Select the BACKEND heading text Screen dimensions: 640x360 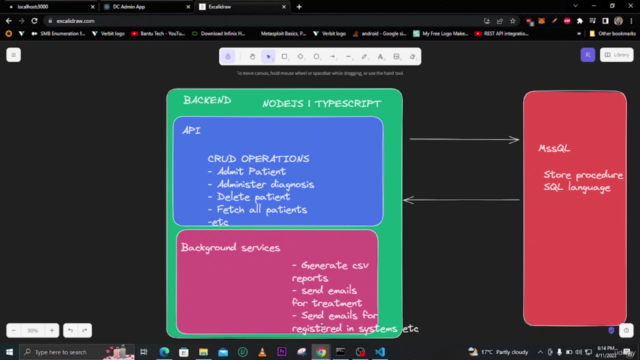coord(207,100)
